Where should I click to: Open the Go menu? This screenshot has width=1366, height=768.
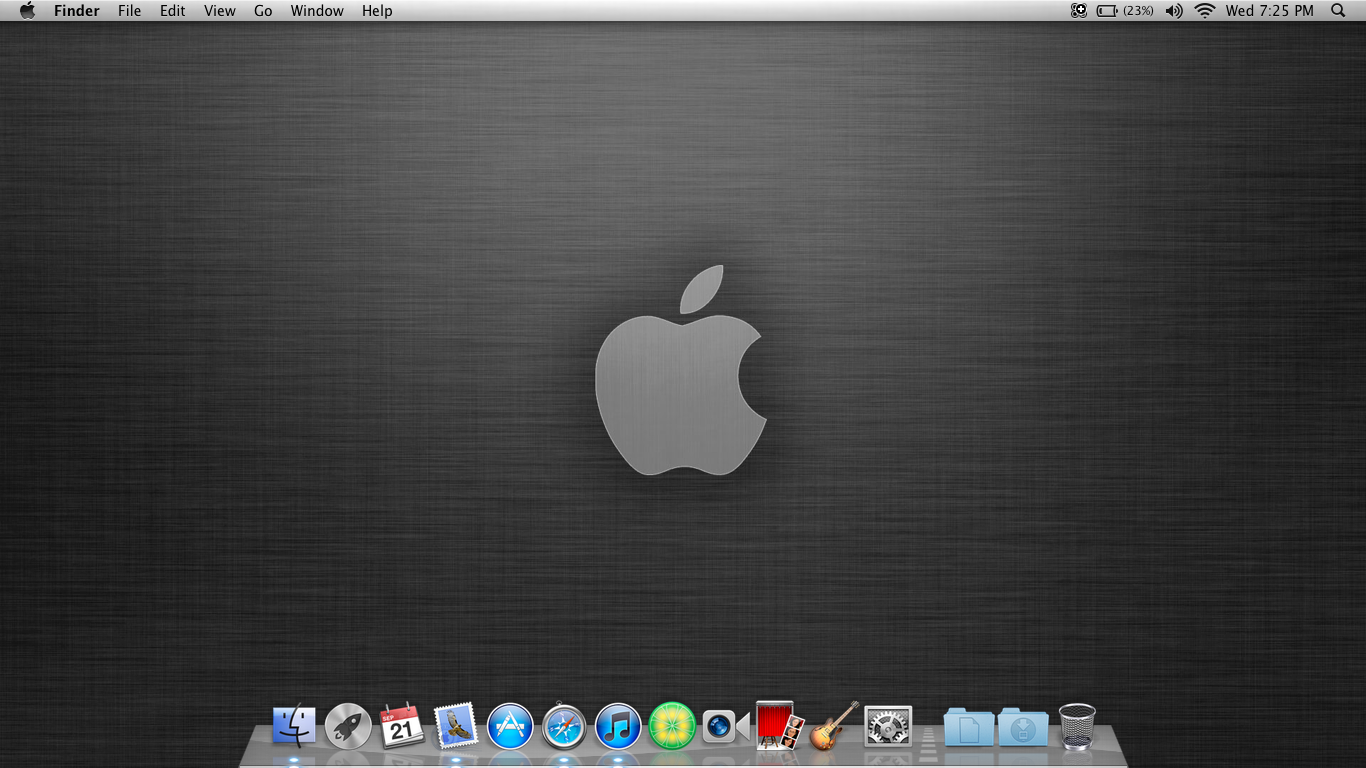pos(263,11)
